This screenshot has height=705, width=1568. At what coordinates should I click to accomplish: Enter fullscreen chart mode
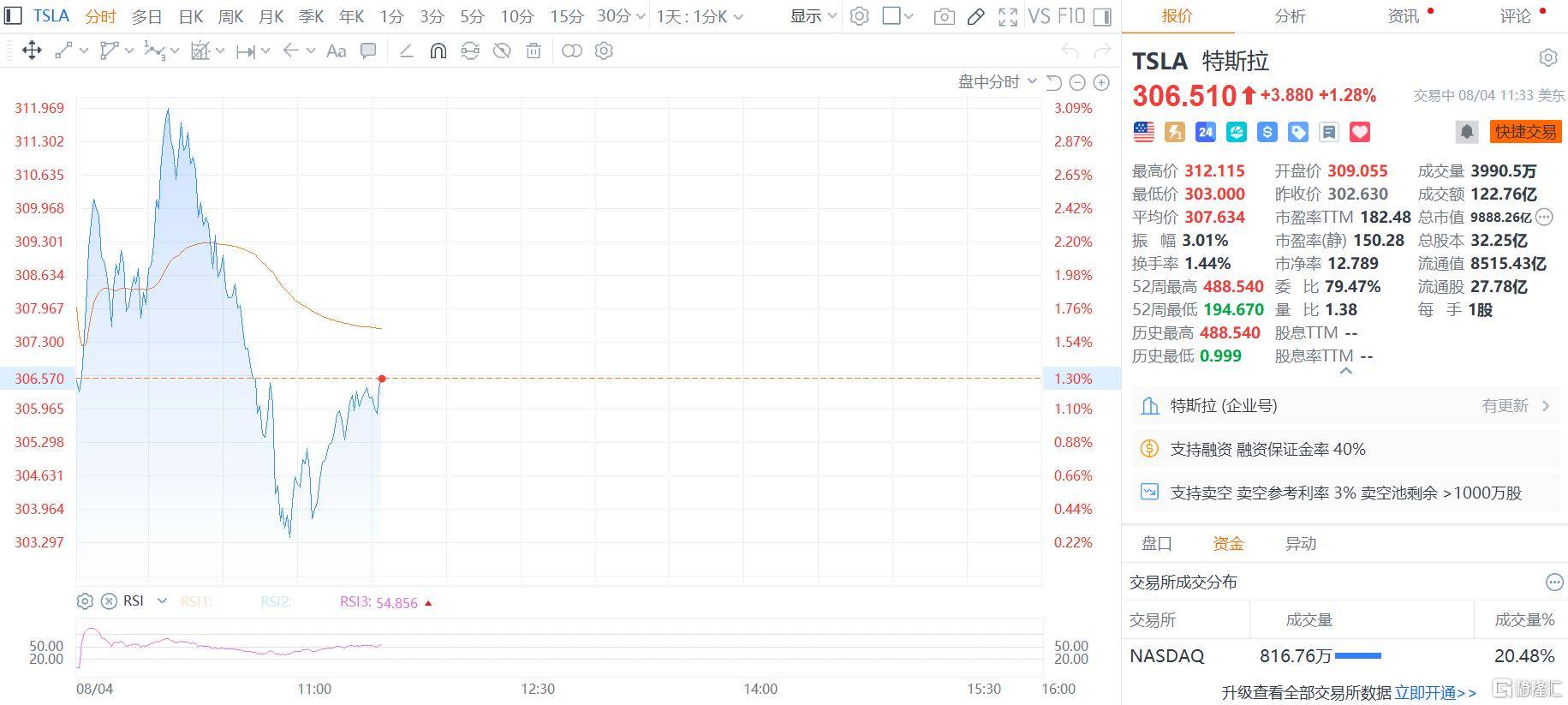(x=1008, y=16)
